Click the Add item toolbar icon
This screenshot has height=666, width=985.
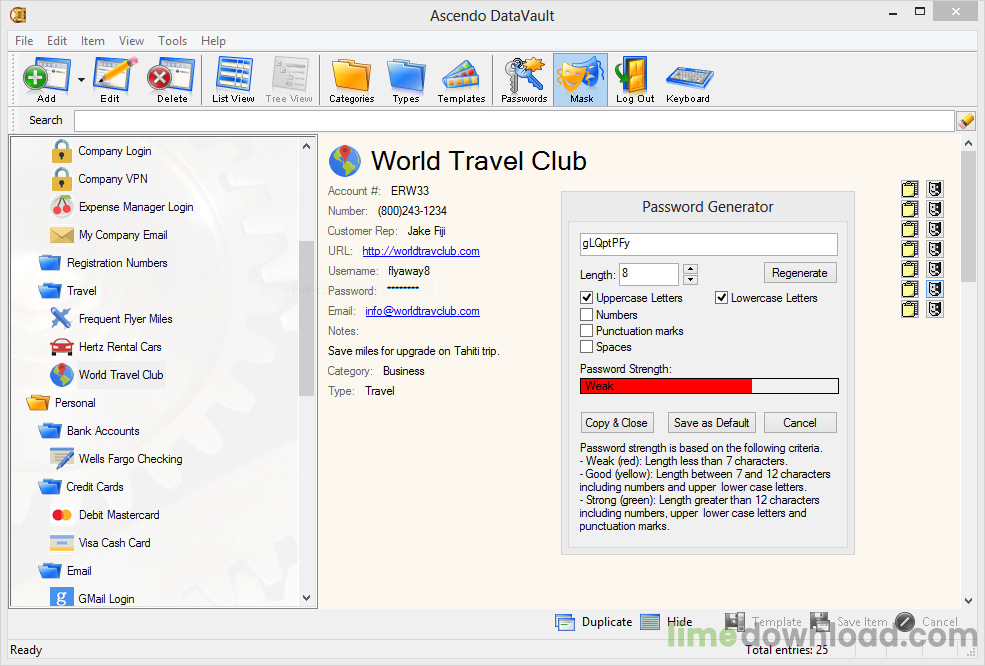(46, 80)
